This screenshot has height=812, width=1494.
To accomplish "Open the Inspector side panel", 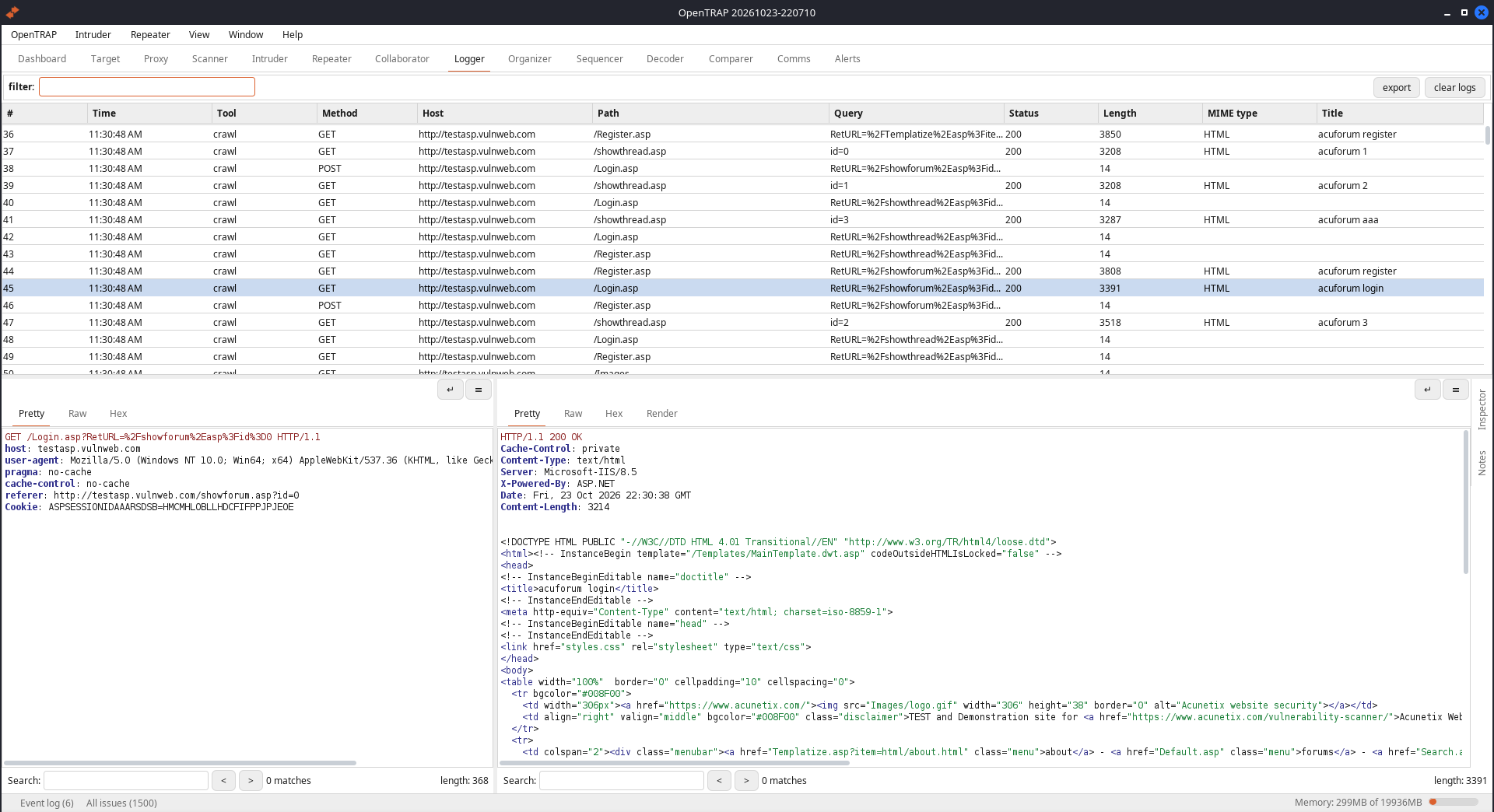I will 1482,410.
